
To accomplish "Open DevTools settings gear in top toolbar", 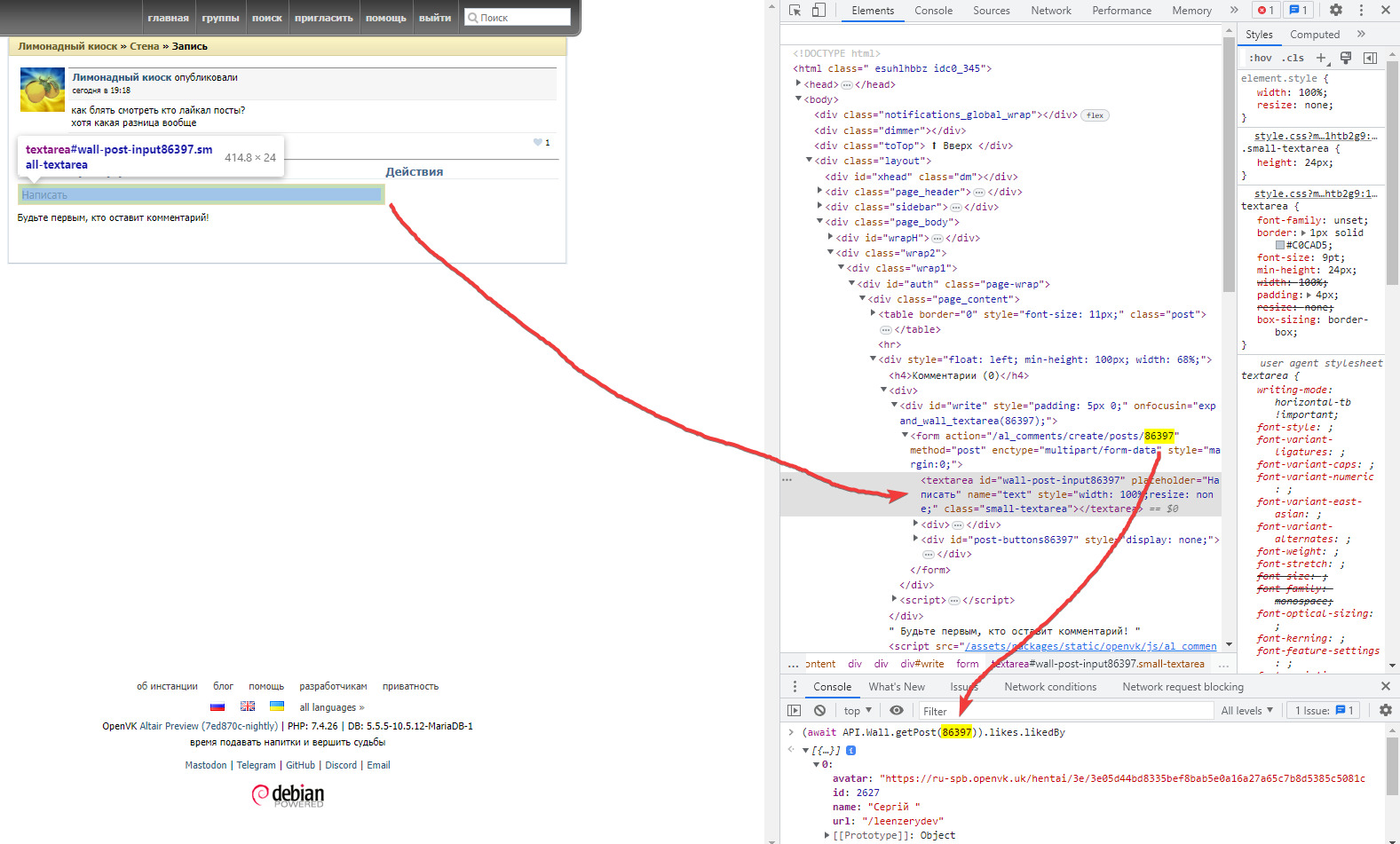I will click(x=1336, y=11).
